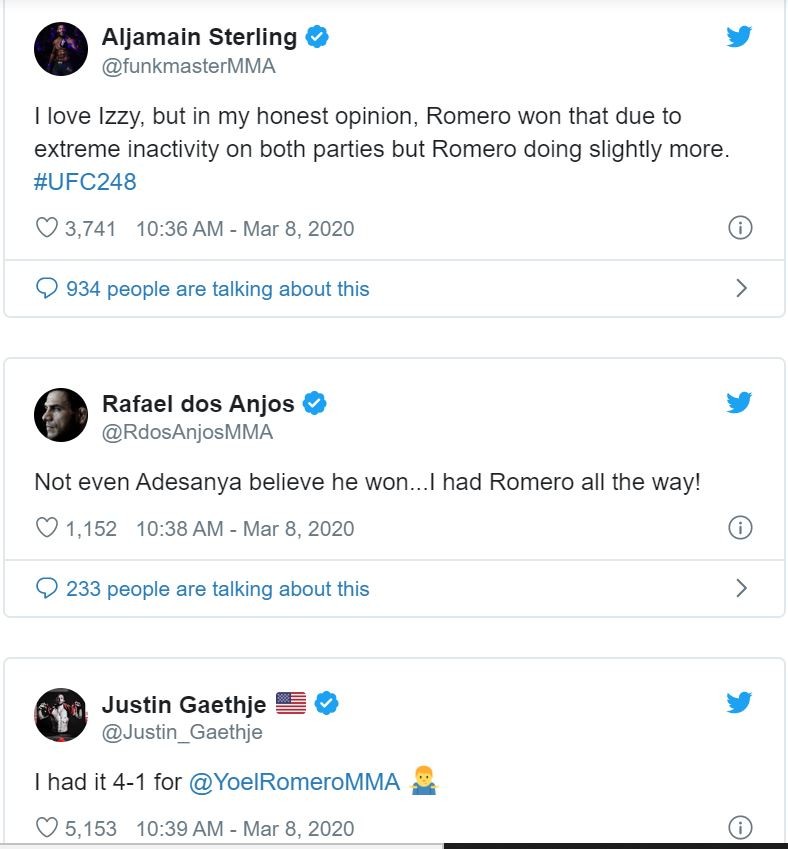Click the reply bubble beside 934 people
This screenshot has width=788, height=849.
[x=46, y=288]
